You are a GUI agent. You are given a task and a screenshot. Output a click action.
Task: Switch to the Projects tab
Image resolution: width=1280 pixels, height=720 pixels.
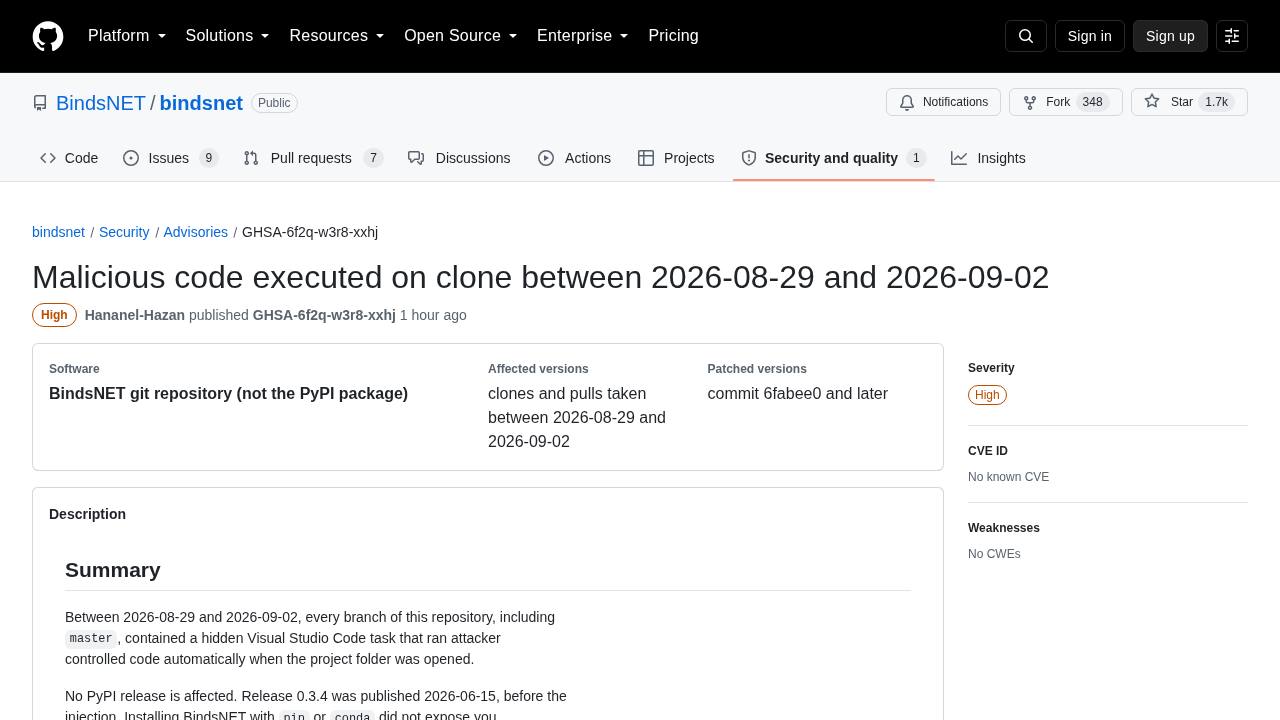point(676,158)
